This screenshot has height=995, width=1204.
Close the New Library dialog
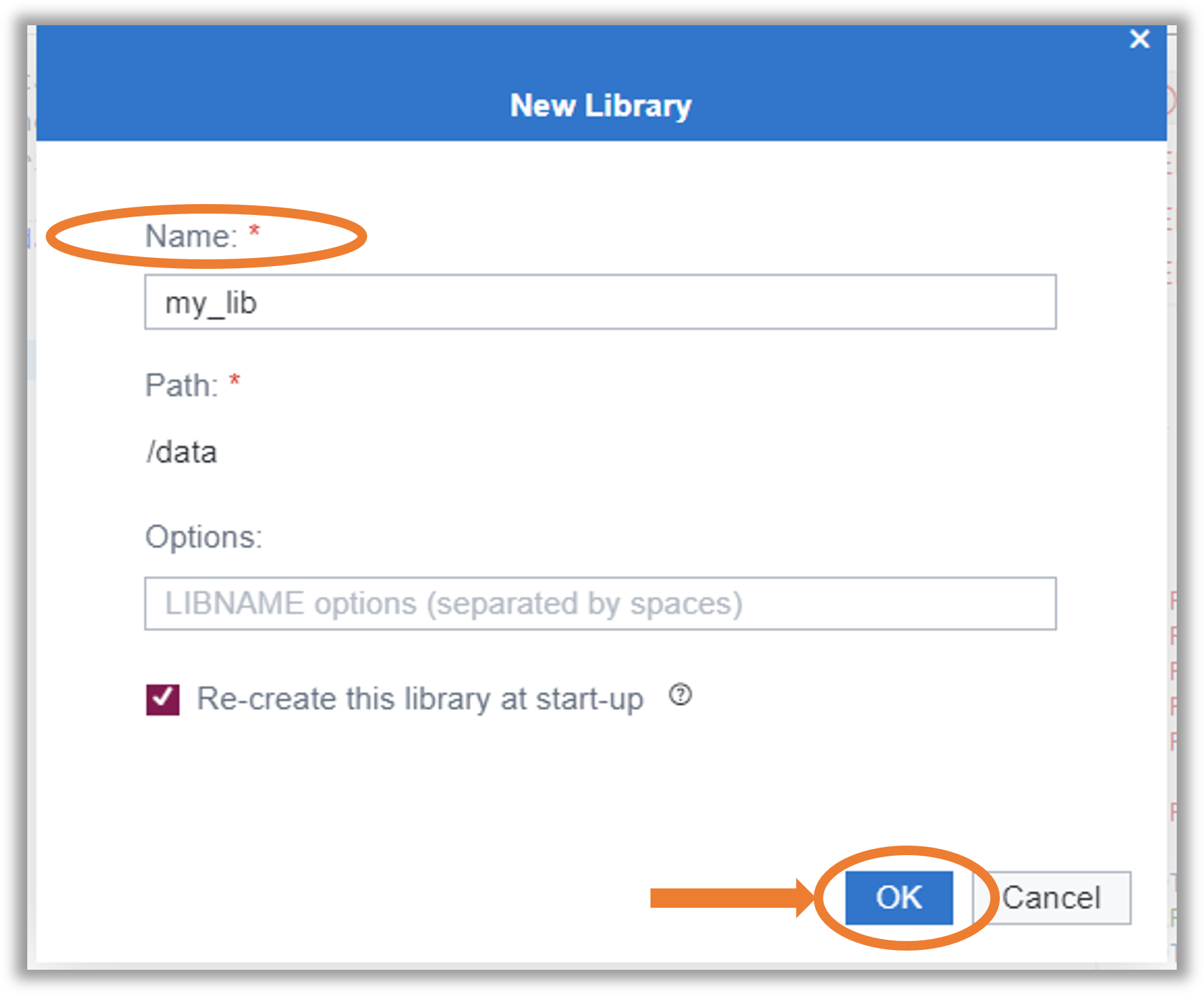1139,40
